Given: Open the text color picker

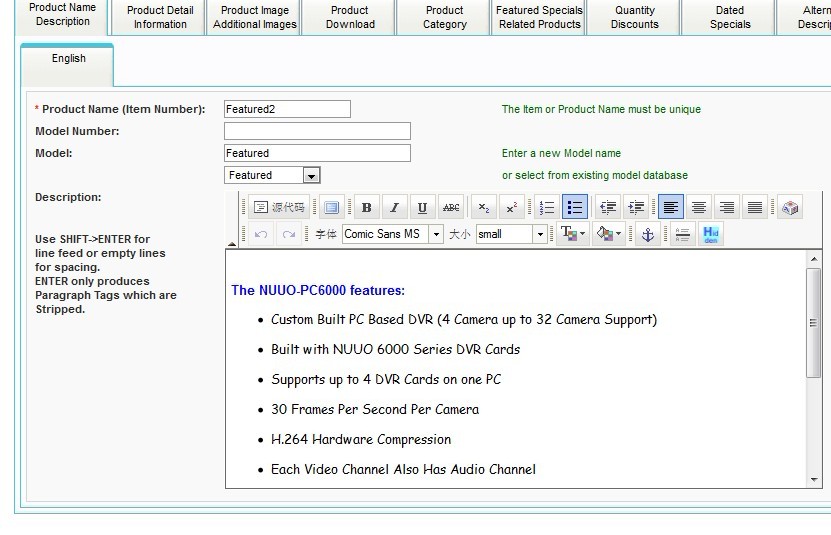Looking at the screenshot, I should tap(572, 234).
